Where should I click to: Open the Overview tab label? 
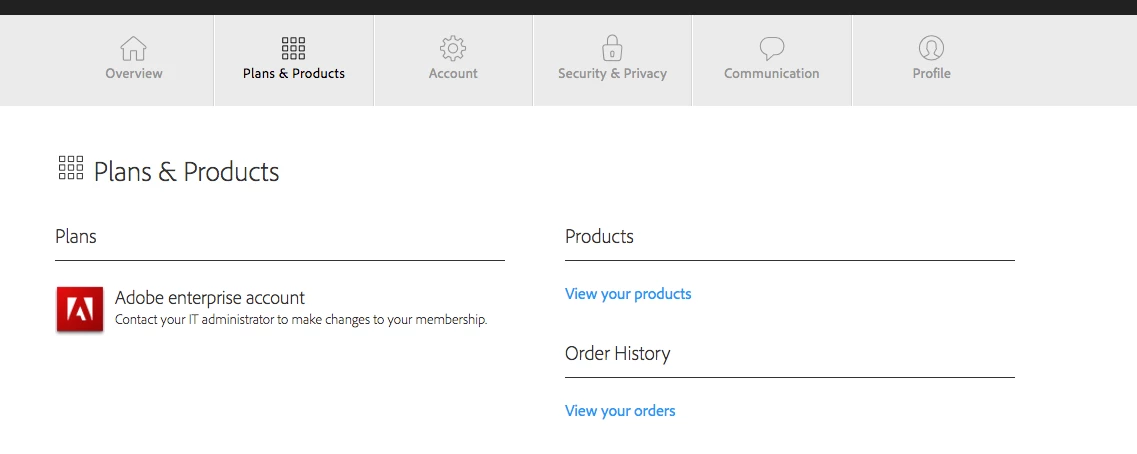[134, 73]
